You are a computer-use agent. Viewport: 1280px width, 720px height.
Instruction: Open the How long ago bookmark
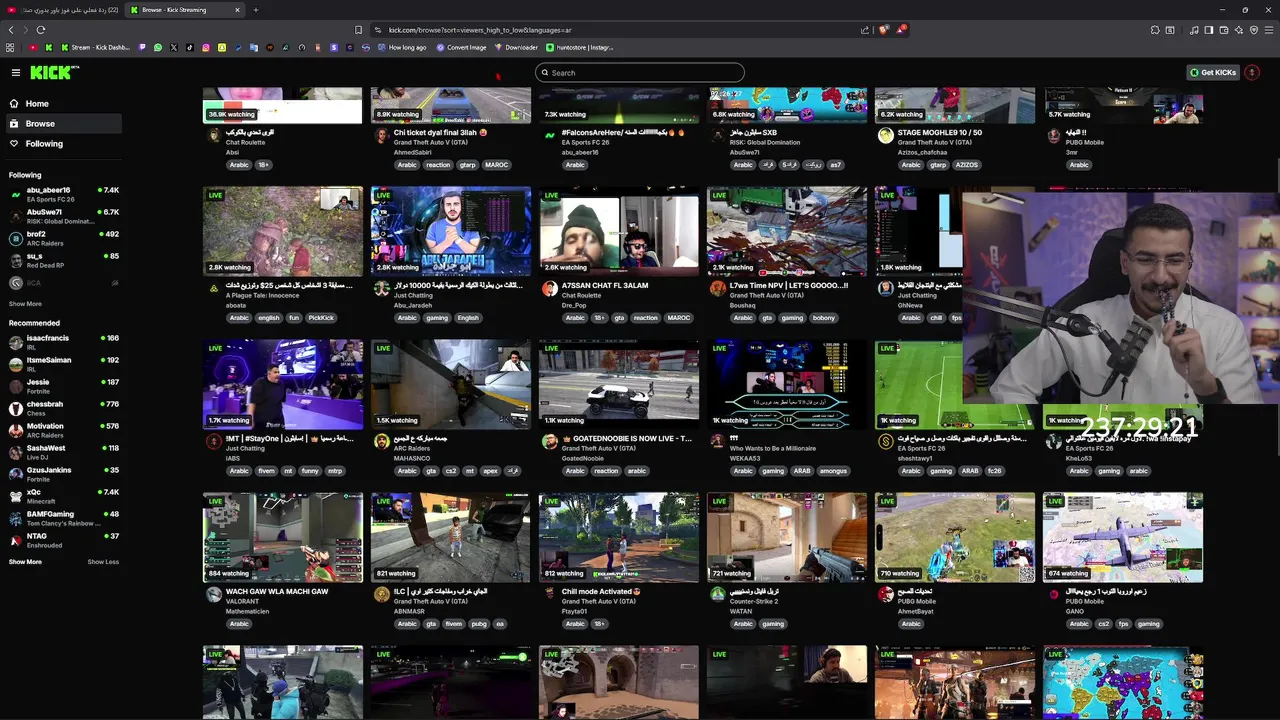(402, 47)
